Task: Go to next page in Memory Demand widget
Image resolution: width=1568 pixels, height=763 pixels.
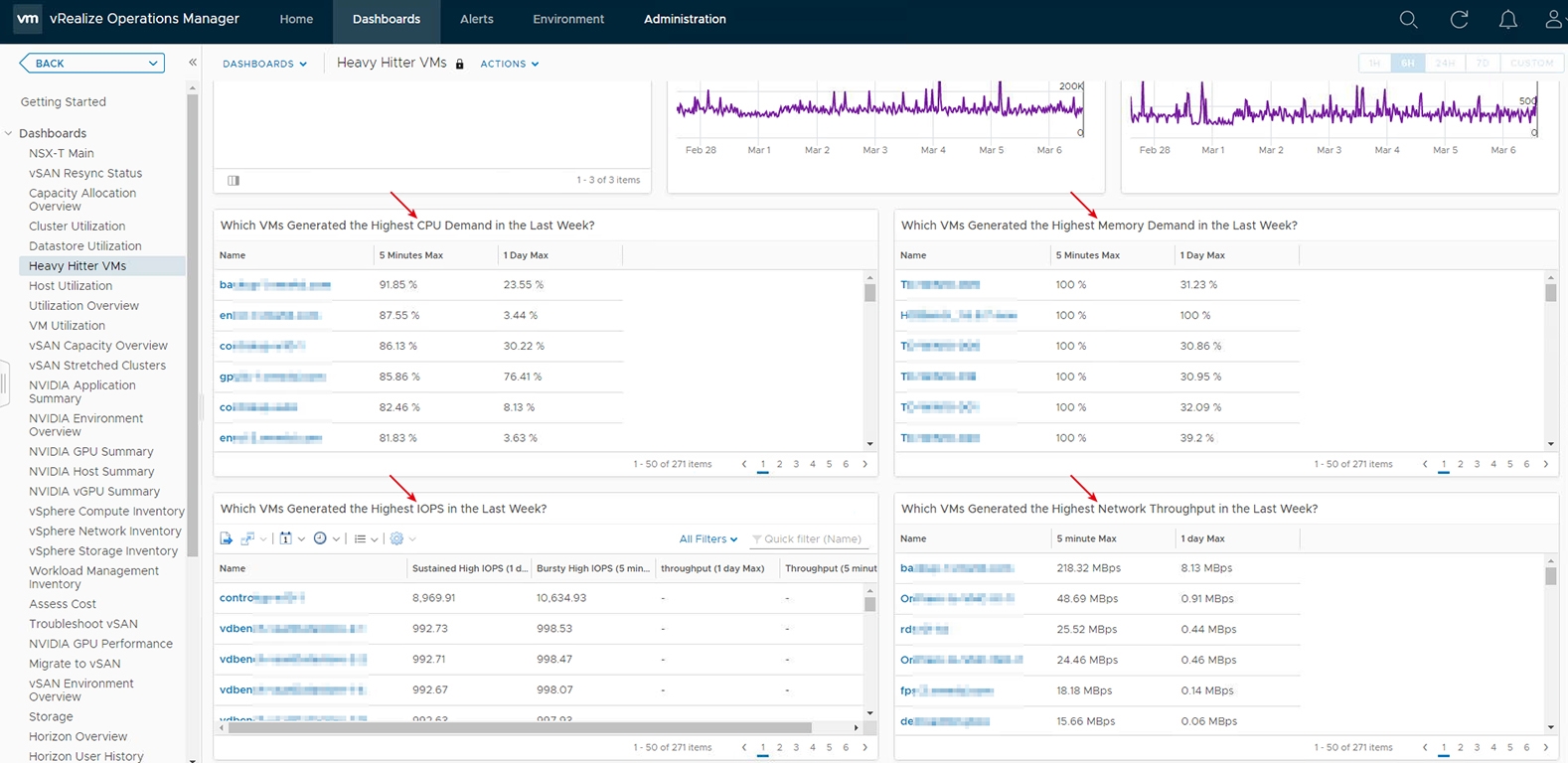Action: [1545, 464]
